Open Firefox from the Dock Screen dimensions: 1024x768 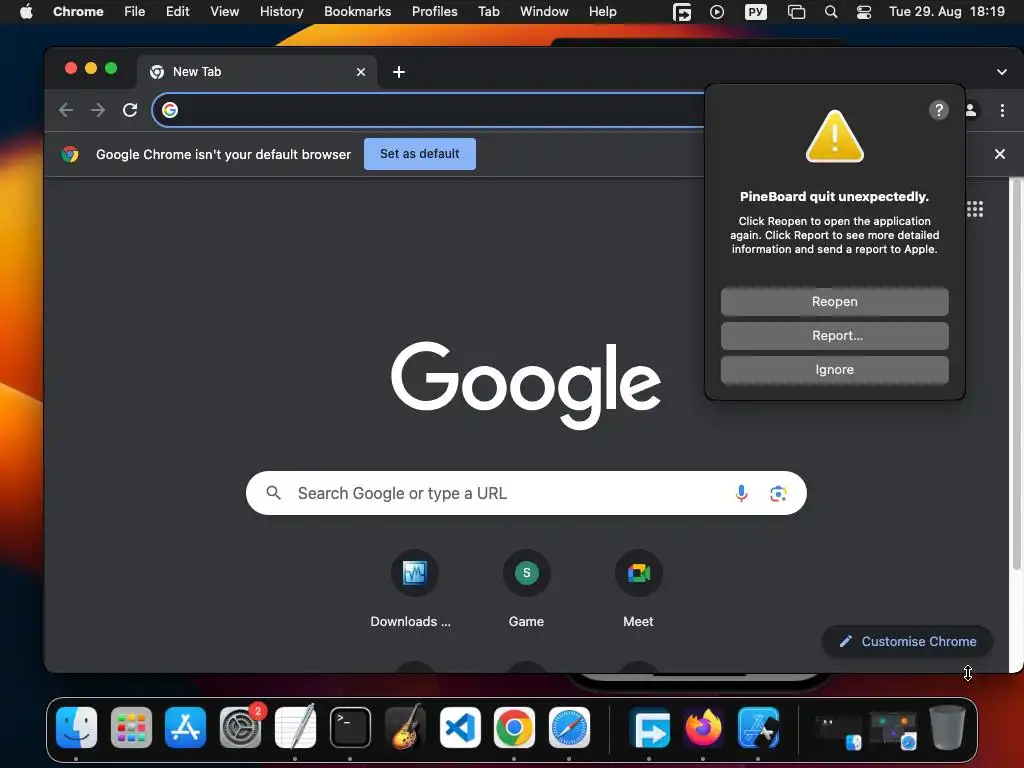pyautogui.click(x=703, y=727)
